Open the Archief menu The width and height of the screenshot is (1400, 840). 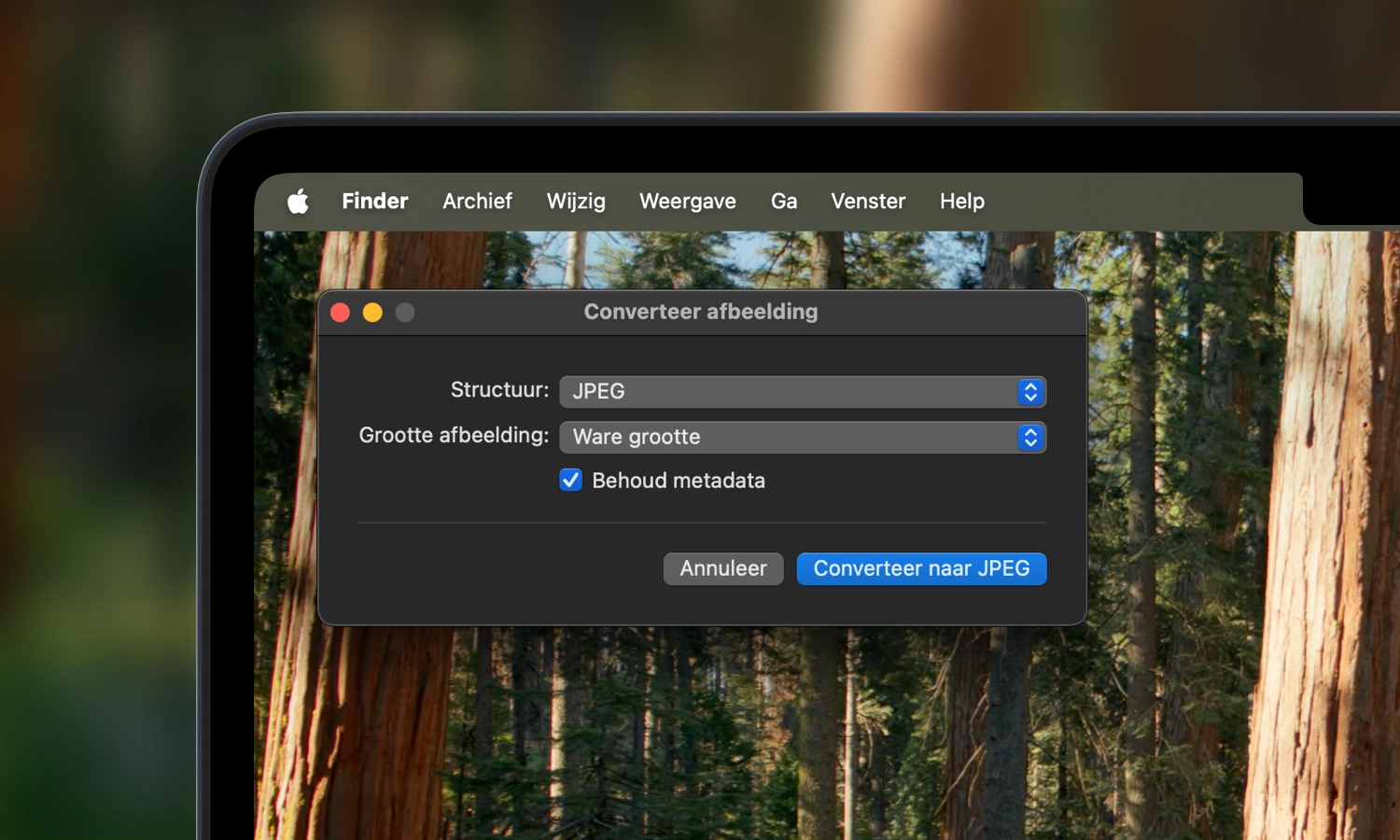(x=477, y=201)
